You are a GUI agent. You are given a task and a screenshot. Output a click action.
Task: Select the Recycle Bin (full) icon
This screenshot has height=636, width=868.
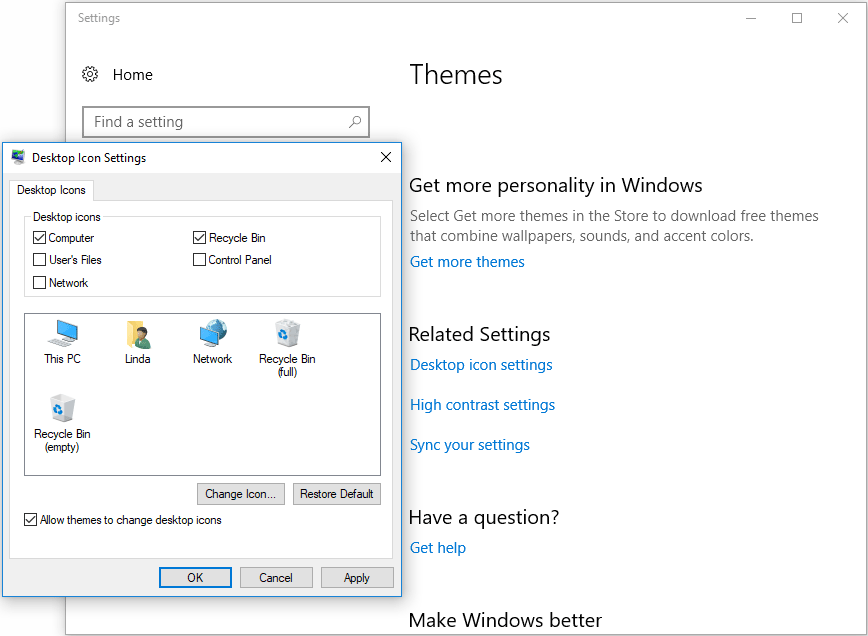pyautogui.click(x=287, y=349)
